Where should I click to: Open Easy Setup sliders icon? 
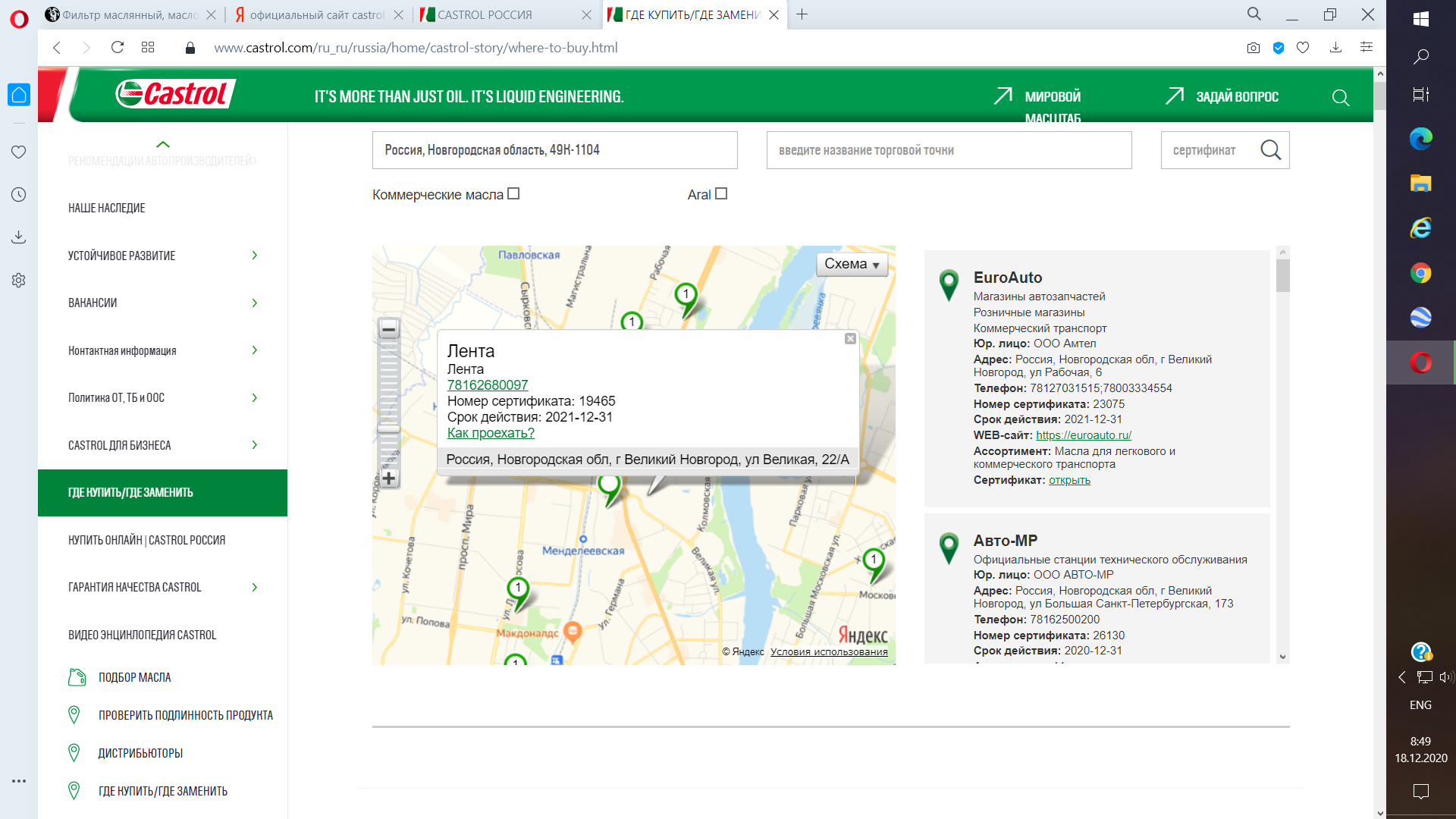tap(1367, 47)
